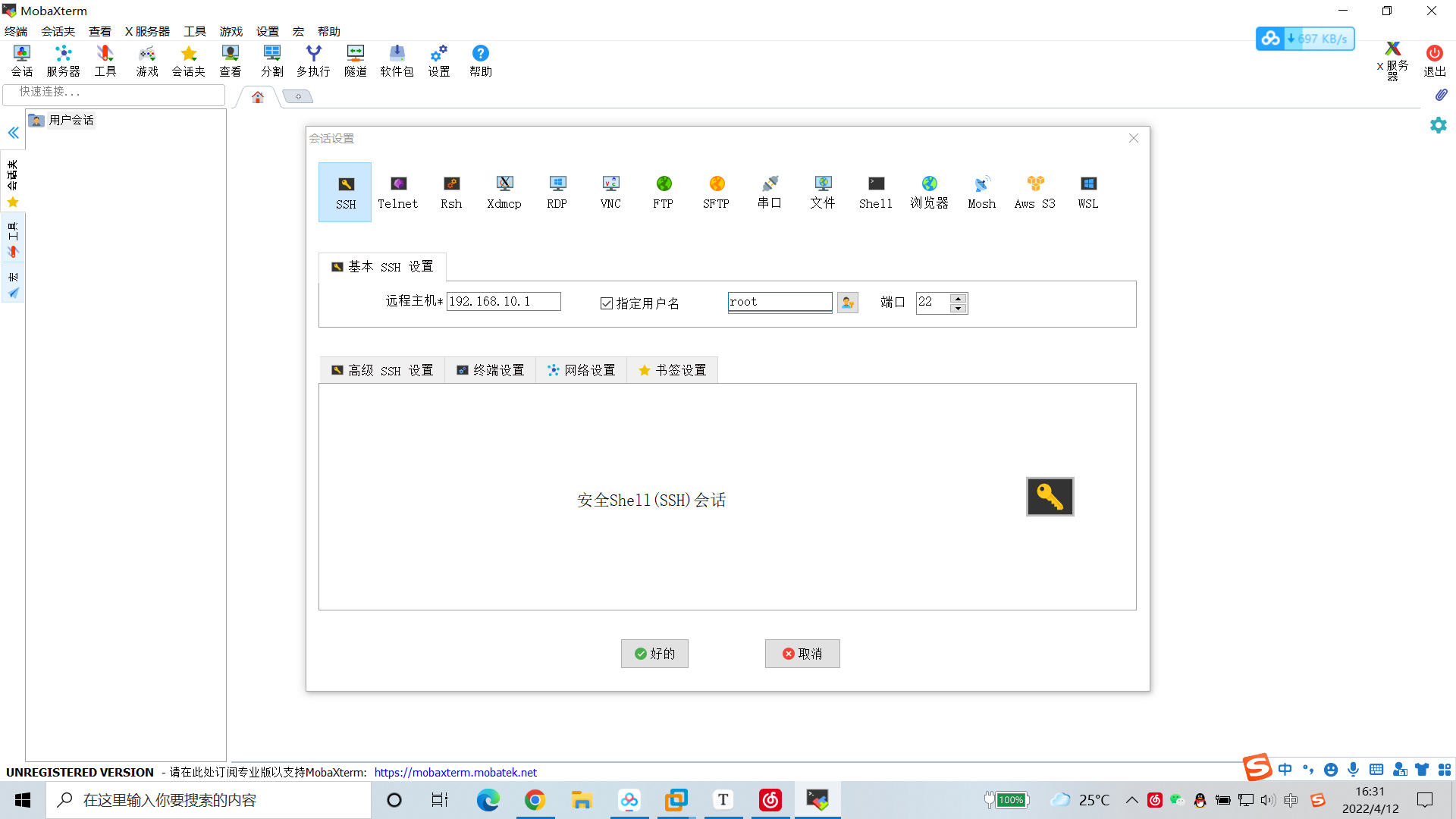Open the 网络设置 tab
The height and width of the screenshot is (819, 1456).
581,370
